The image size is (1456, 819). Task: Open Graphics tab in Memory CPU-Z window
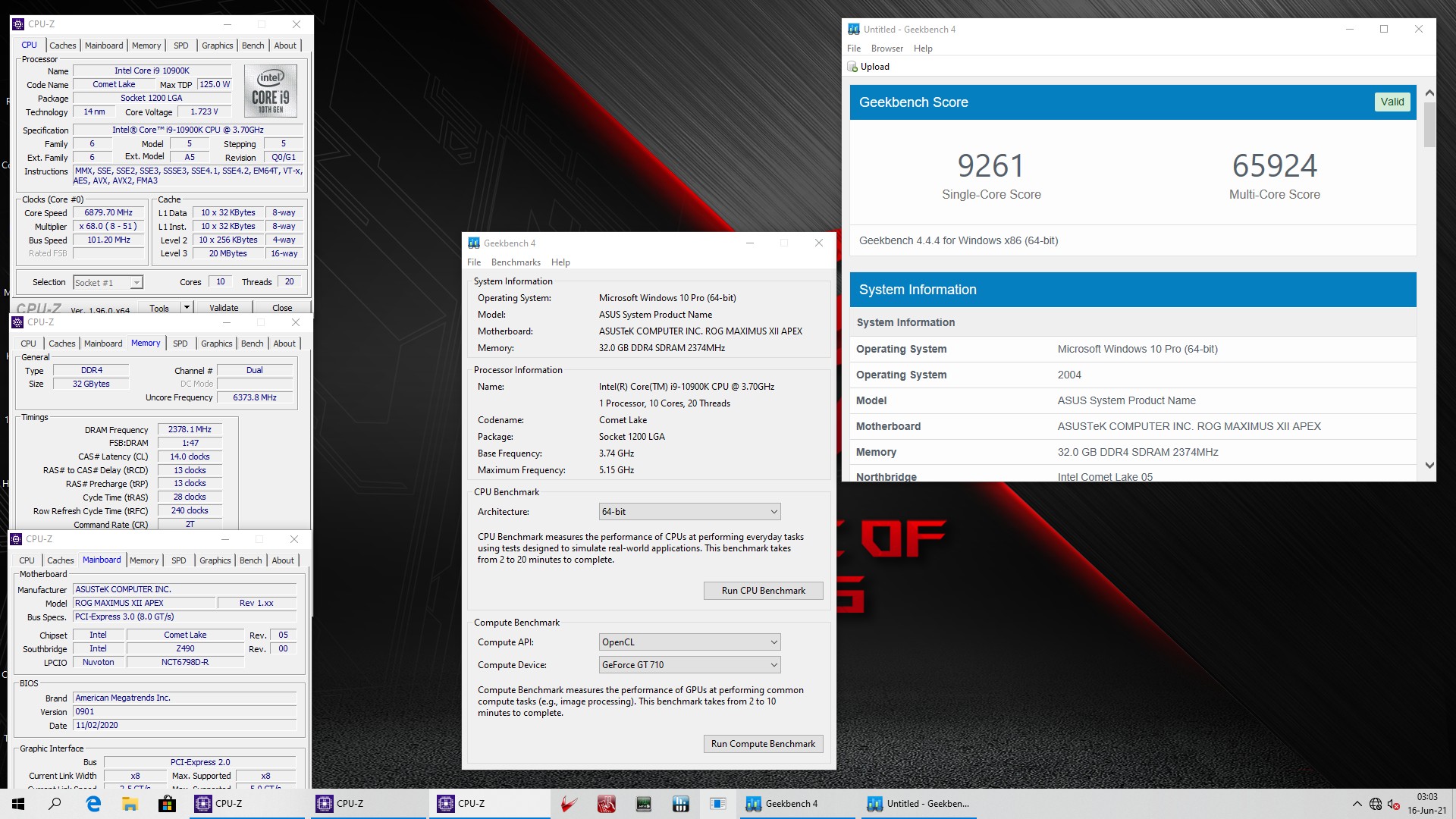[217, 344]
